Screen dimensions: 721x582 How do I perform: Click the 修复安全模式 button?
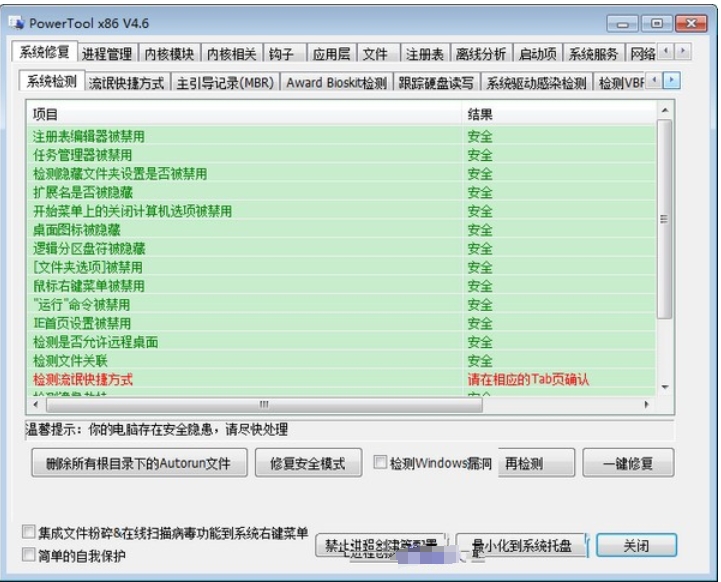point(308,463)
